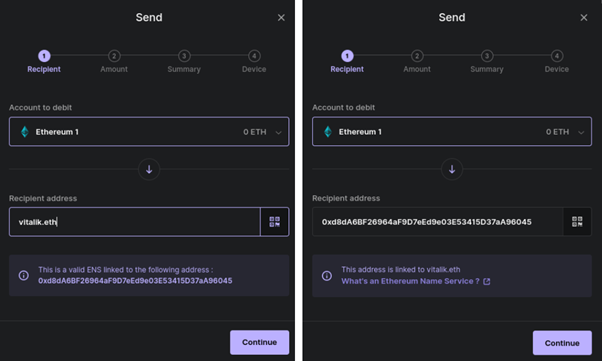Click info icon beside vitalik.eth linked message
The image size is (602, 362).
pyautogui.click(x=327, y=275)
